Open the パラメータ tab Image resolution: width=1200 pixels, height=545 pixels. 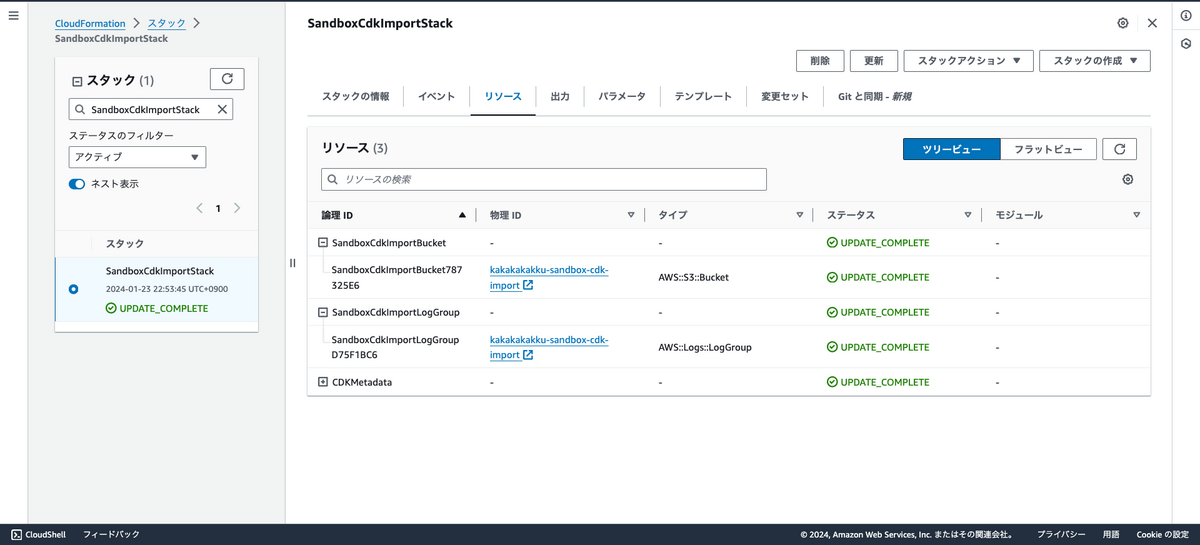point(622,97)
